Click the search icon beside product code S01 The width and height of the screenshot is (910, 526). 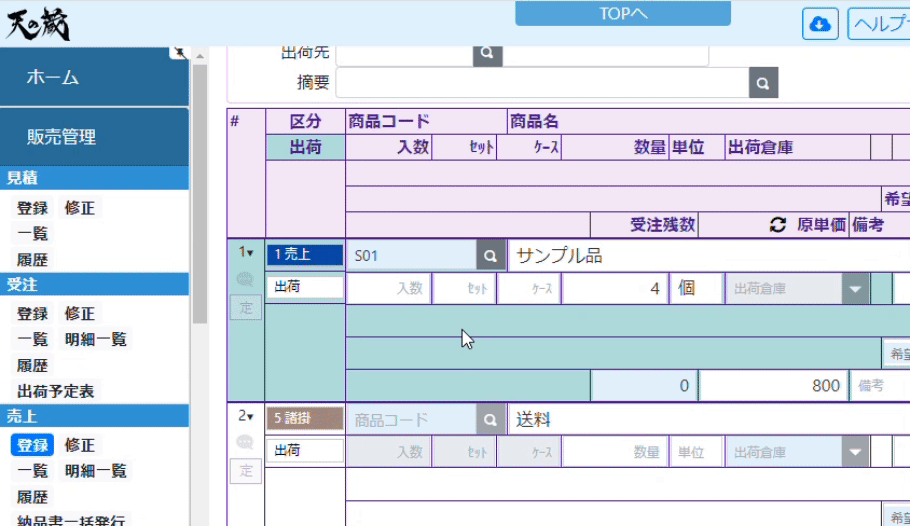pyautogui.click(x=490, y=255)
